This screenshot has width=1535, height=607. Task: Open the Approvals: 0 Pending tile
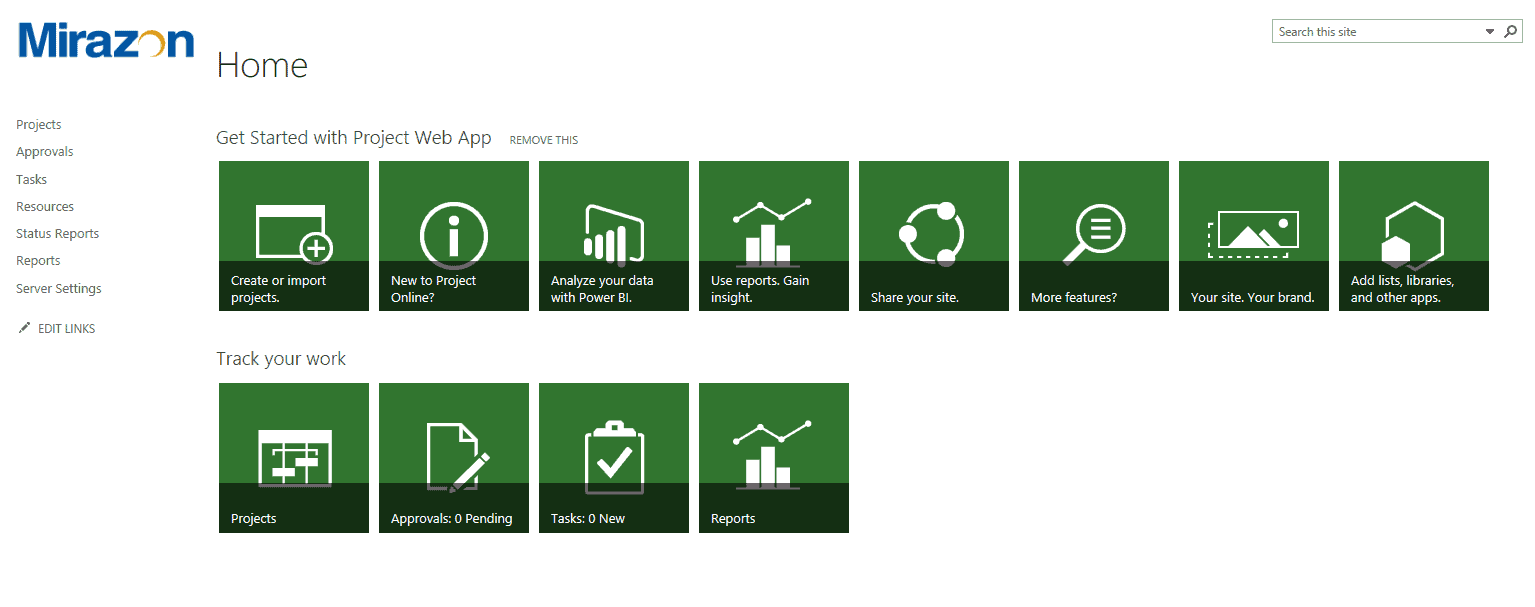(454, 458)
